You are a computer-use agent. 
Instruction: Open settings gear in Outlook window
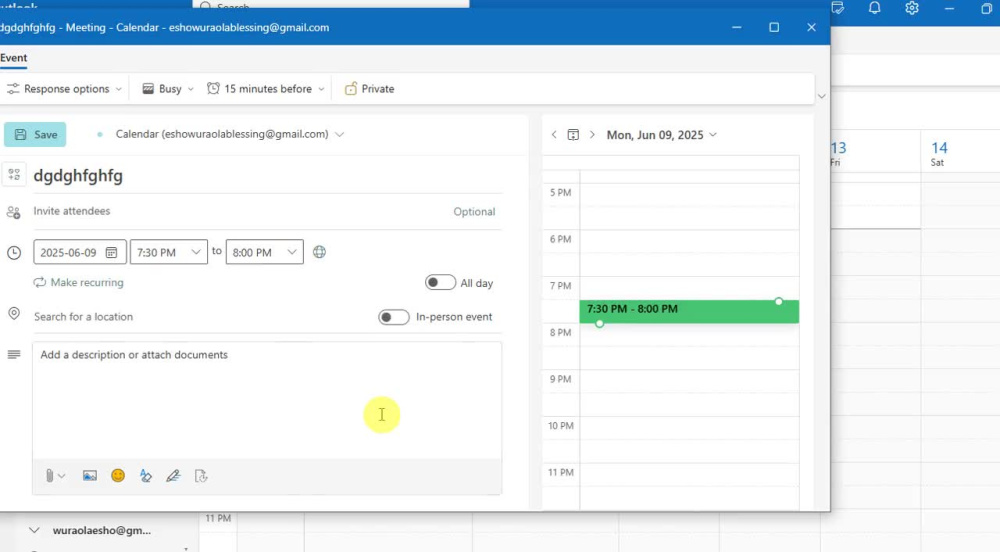click(x=912, y=8)
